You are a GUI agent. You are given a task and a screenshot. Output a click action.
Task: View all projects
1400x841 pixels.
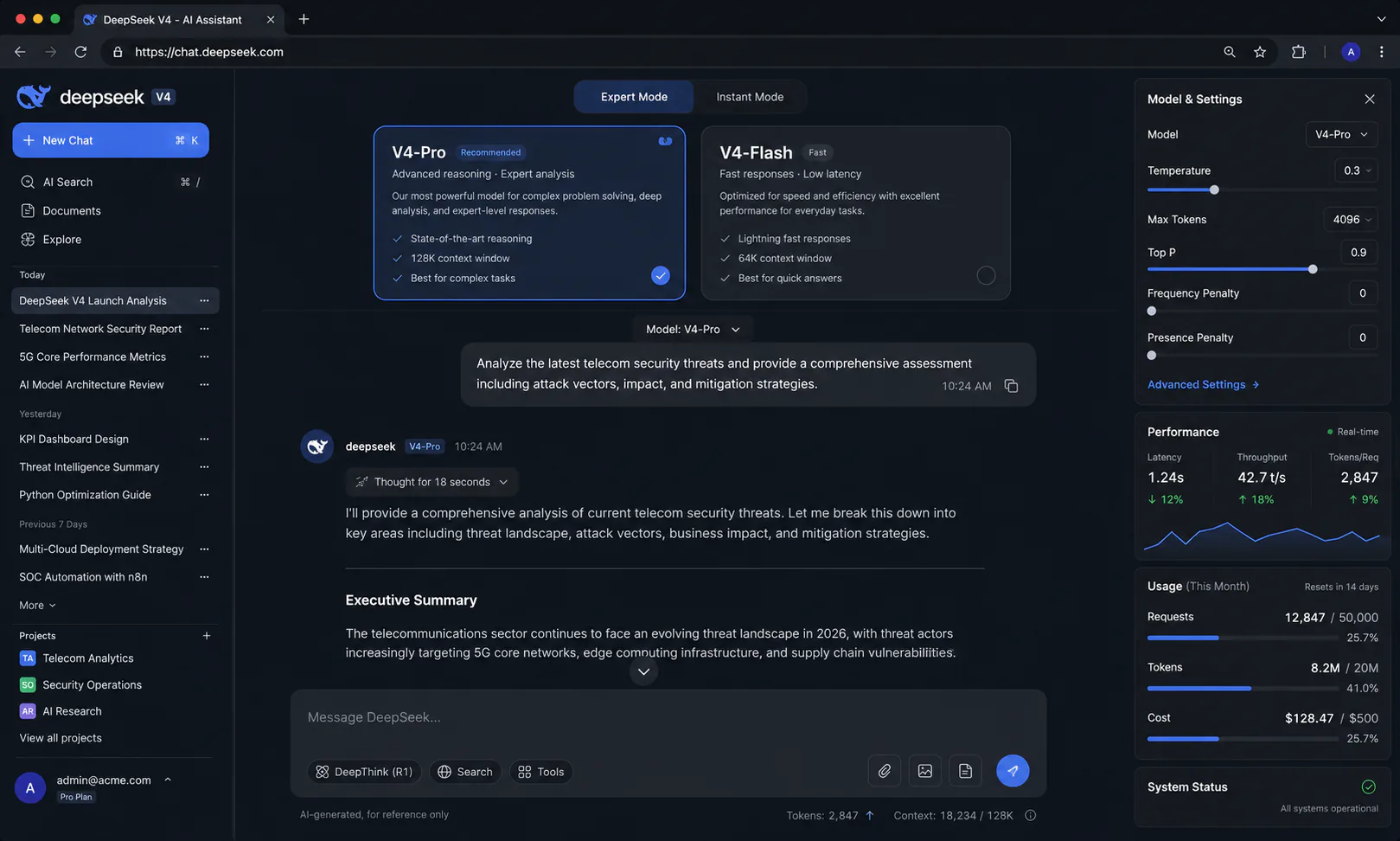[x=61, y=738]
